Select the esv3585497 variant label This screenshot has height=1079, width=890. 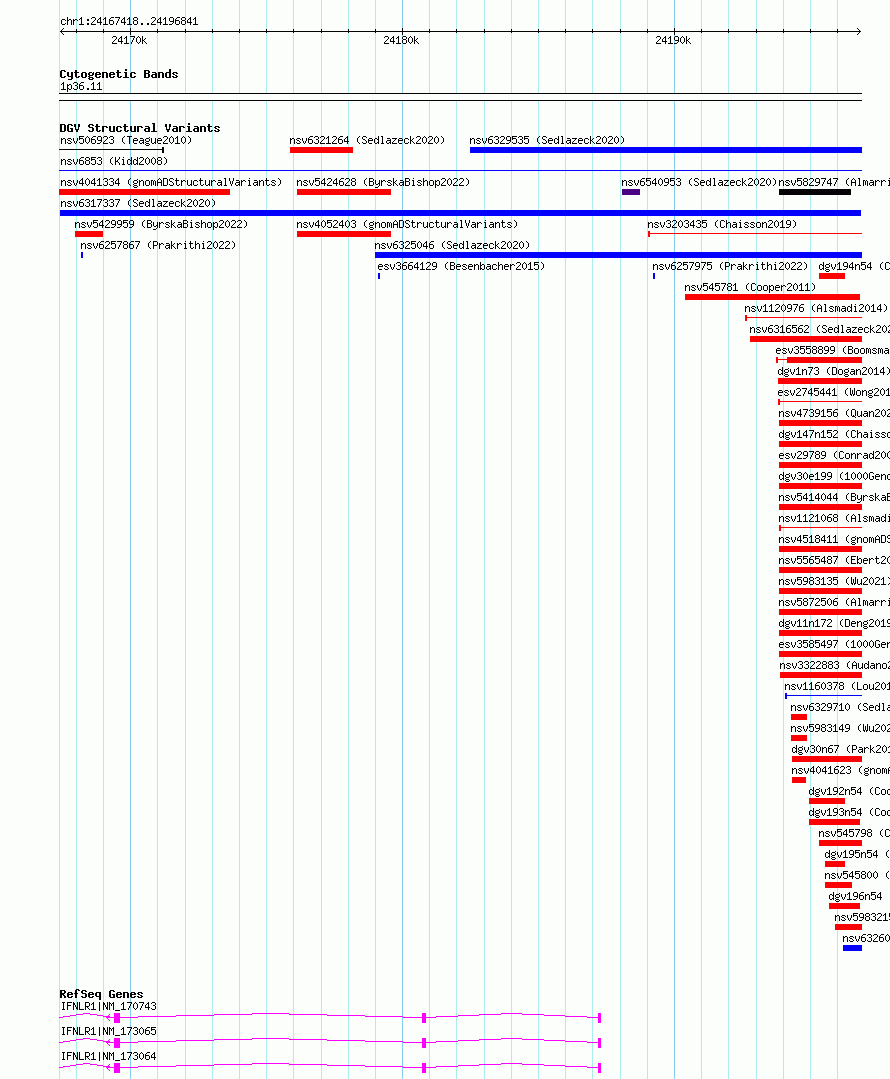tap(834, 644)
